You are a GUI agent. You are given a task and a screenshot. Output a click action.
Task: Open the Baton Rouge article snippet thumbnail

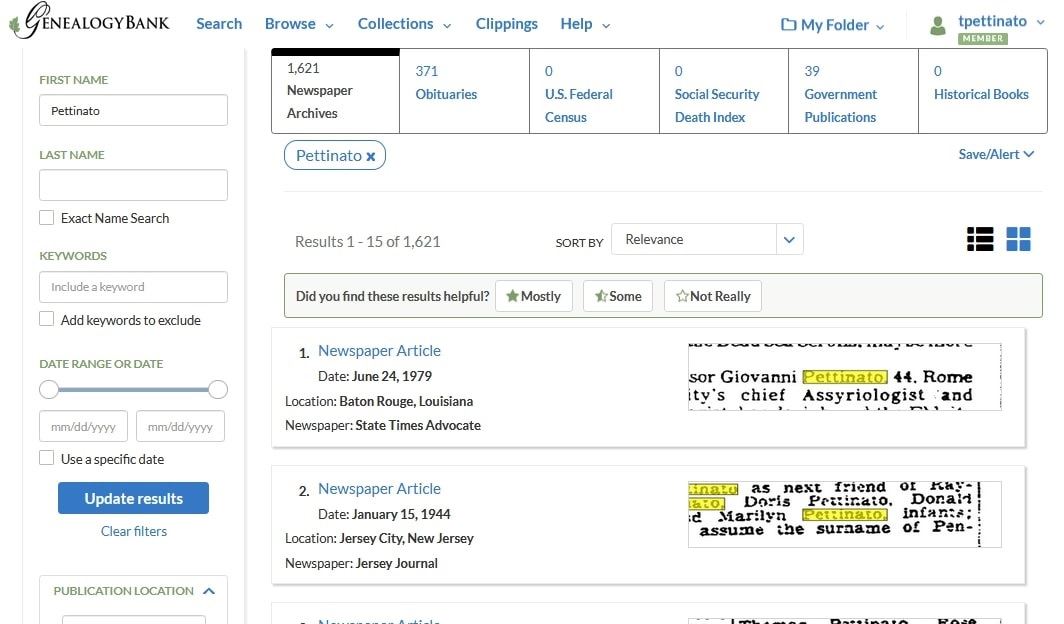pyautogui.click(x=845, y=376)
